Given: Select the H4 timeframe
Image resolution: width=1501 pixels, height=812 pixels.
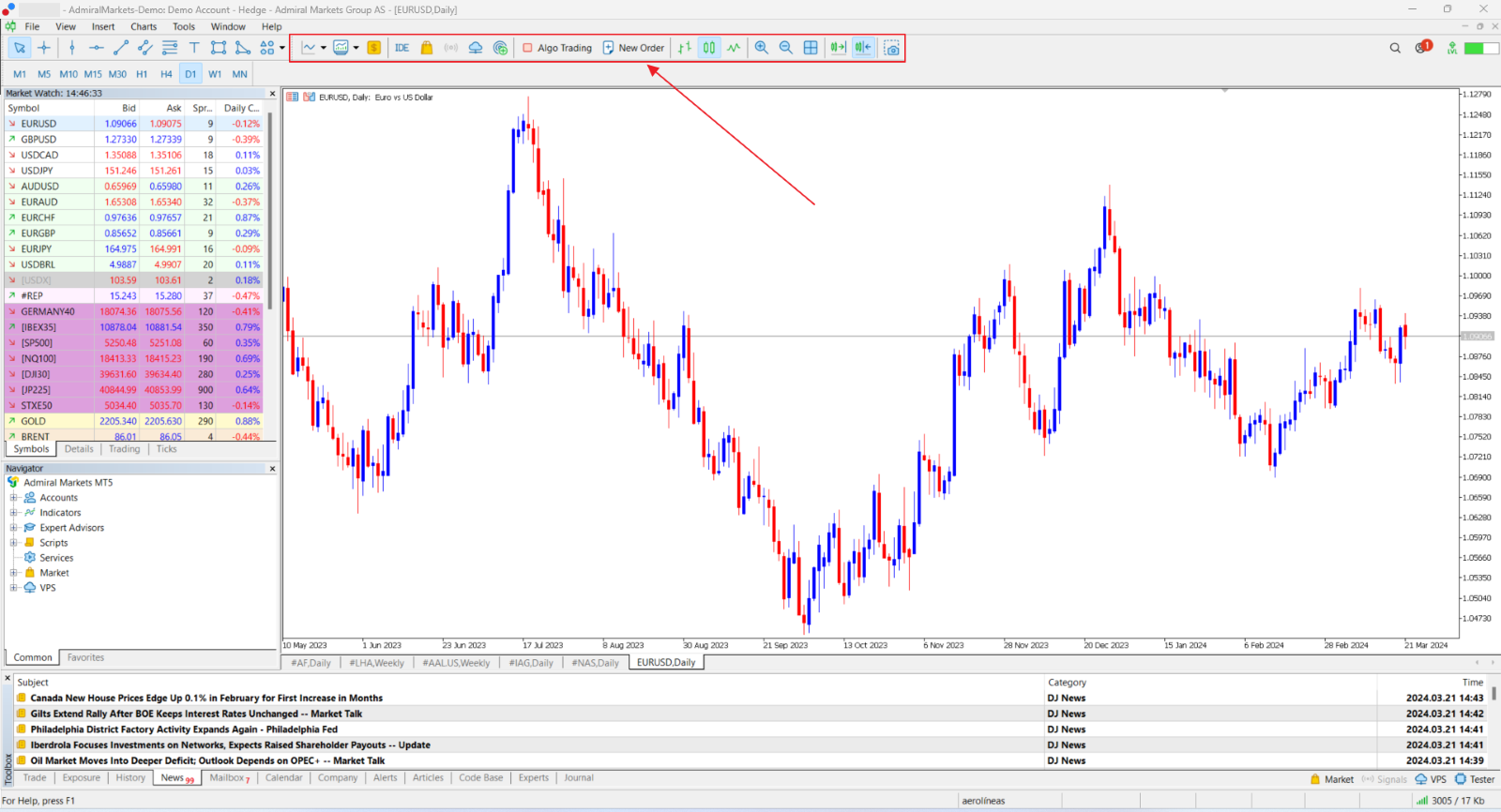Looking at the screenshot, I should click(166, 74).
